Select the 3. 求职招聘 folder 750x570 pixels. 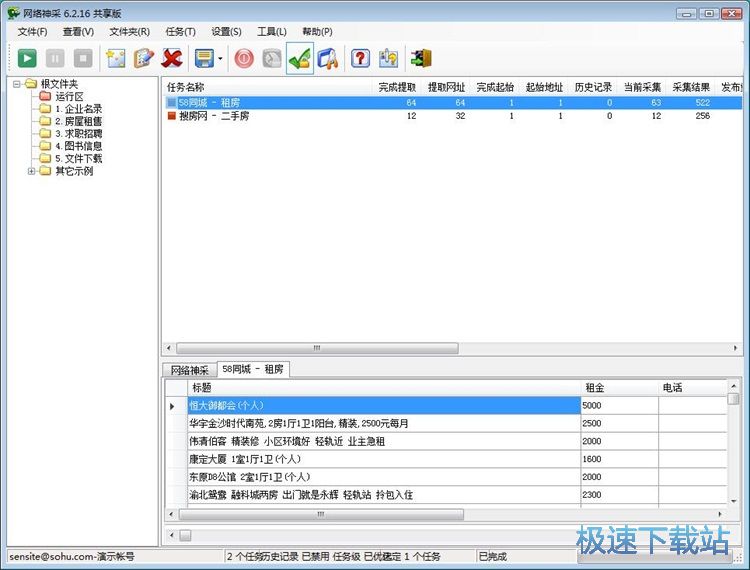click(x=78, y=134)
